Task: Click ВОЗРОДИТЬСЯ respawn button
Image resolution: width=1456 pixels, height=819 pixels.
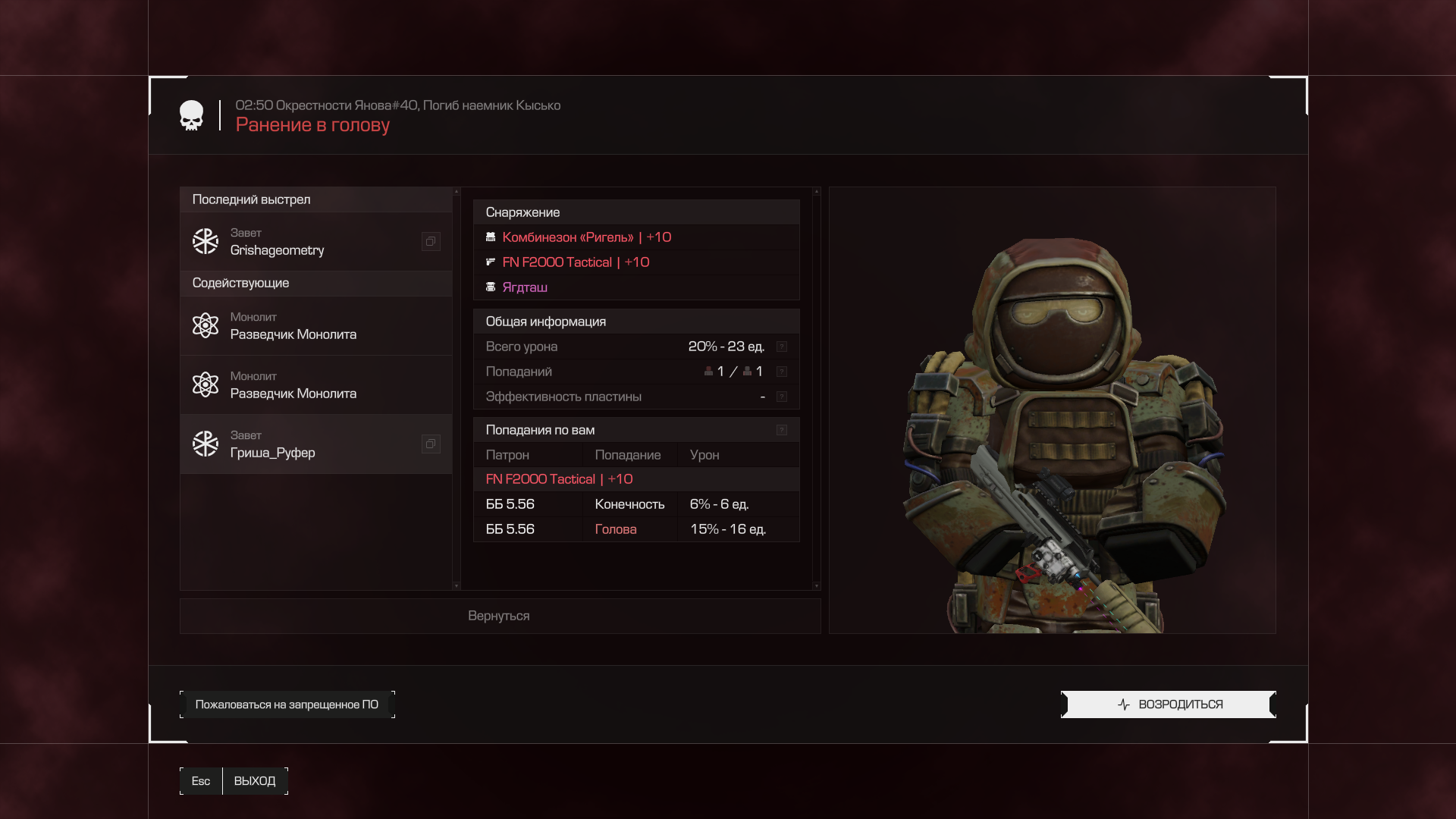Action: click(1169, 704)
